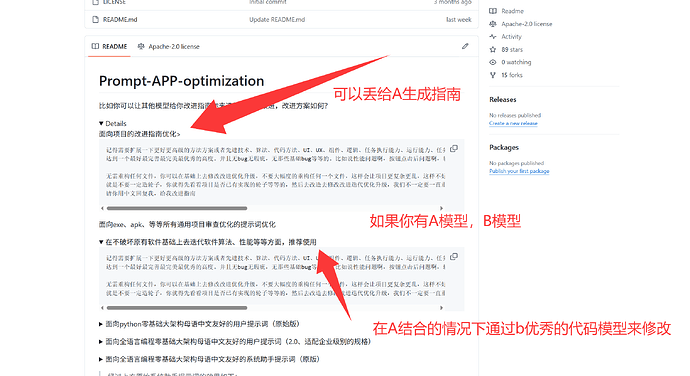Click the star icon beside 89 stars
This screenshot has width=690, height=376.
click(x=493, y=49)
